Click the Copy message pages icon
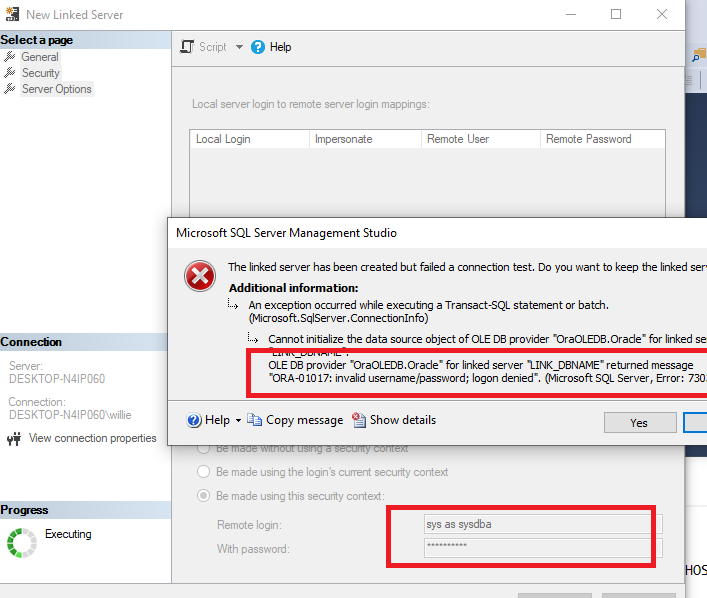Image resolution: width=707 pixels, height=598 pixels. [x=254, y=420]
